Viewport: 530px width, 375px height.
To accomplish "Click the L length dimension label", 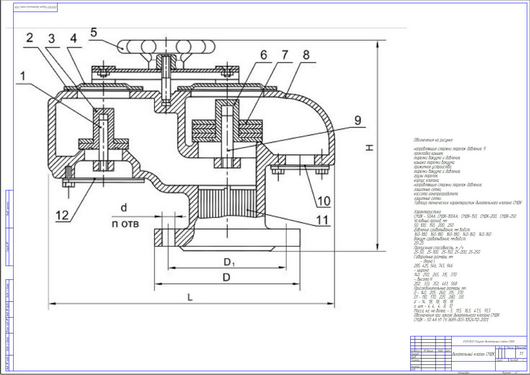I will click(x=190, y=298).
